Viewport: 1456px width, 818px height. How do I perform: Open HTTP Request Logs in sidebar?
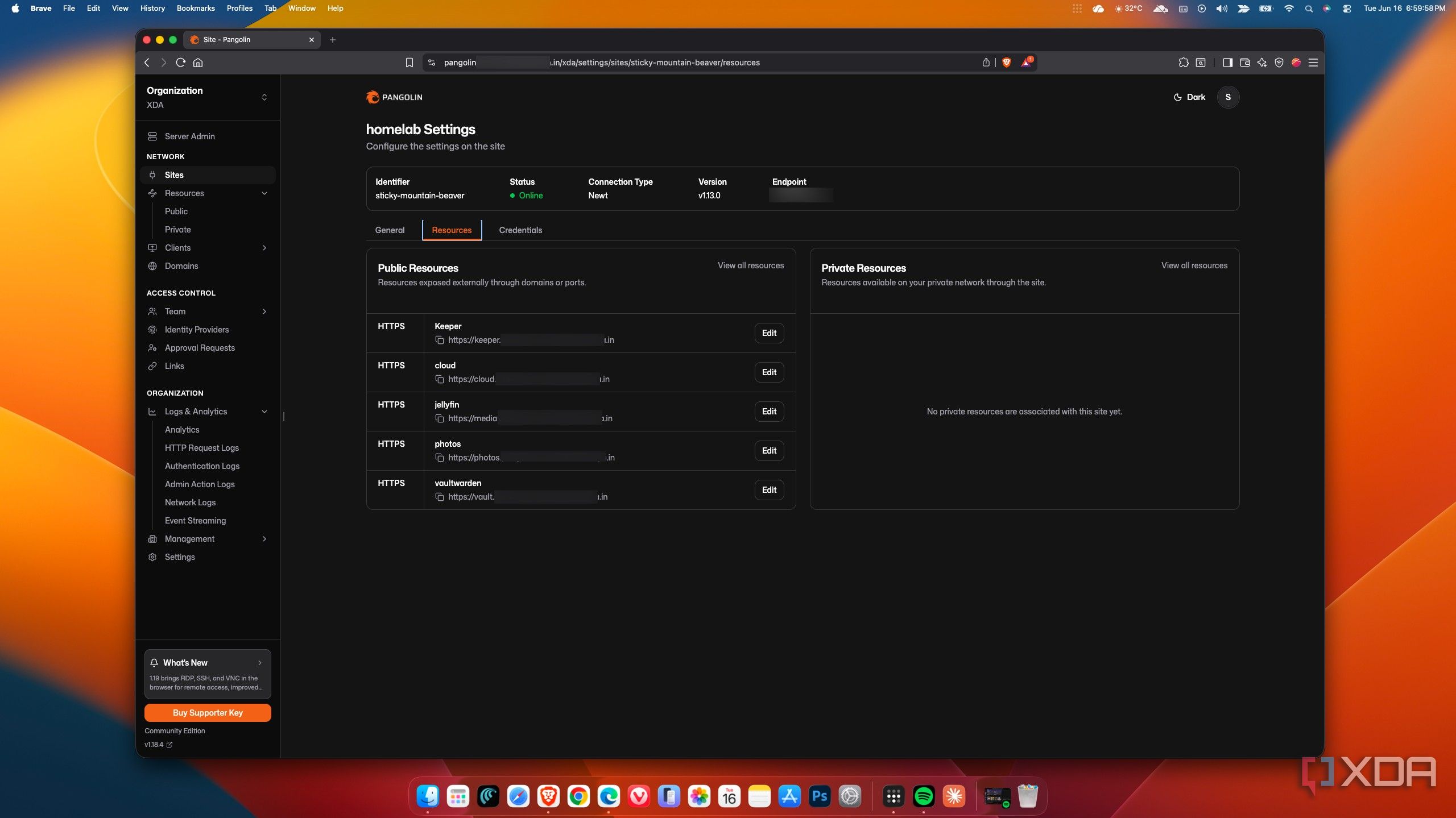202,448
